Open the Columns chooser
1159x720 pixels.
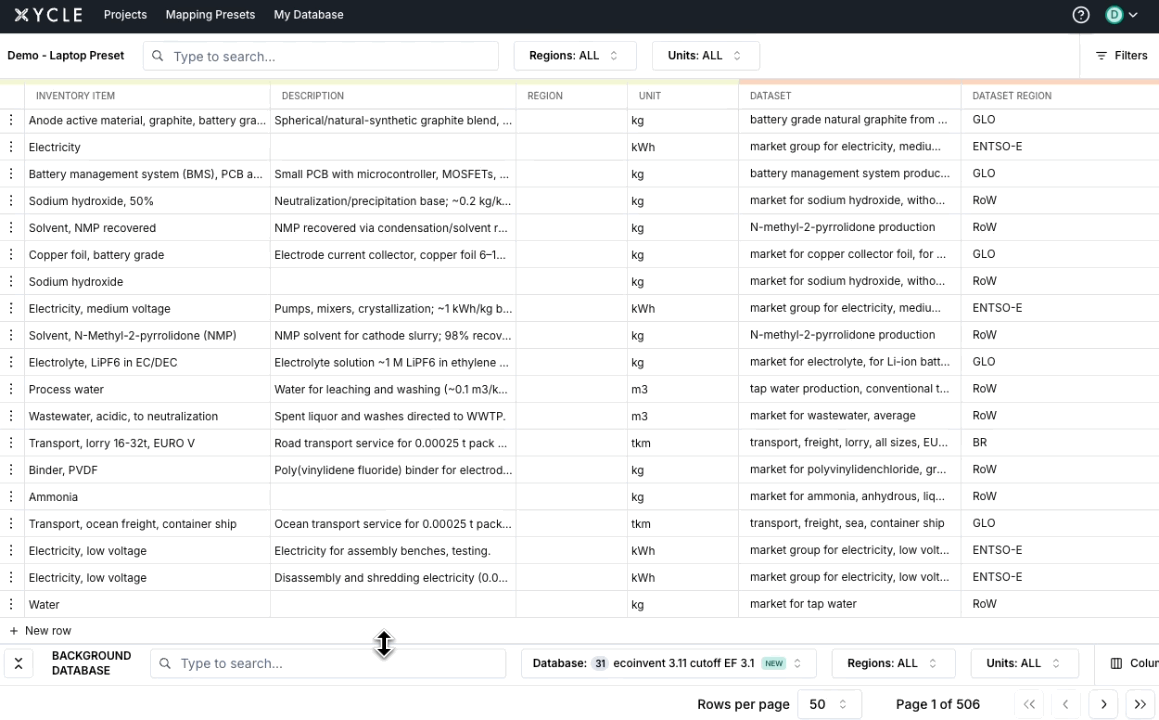pos(1133,663)
